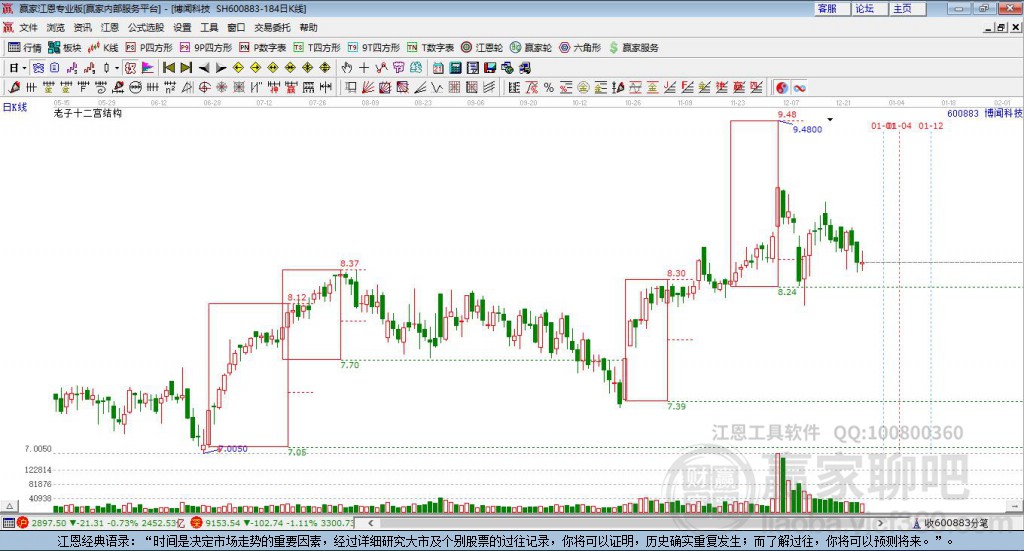
Task: Open the T数字表 table
Action: tap(430, 48)
